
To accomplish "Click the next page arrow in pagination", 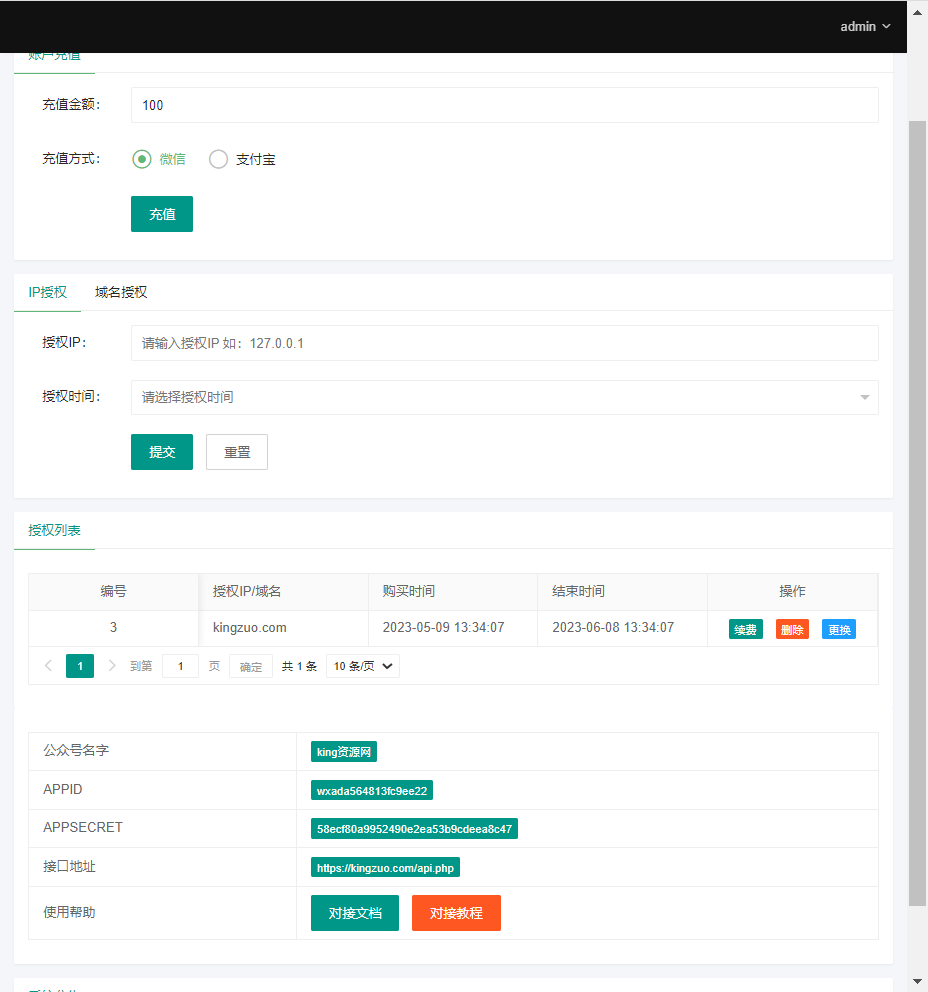I will [x=111, y=666].
